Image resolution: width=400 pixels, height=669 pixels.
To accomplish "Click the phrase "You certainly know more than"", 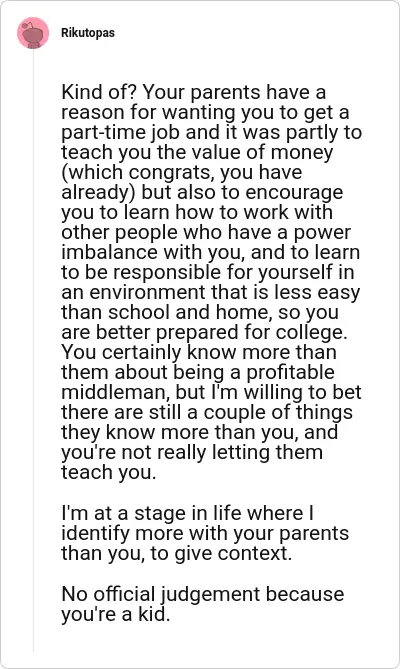I will click(x=199, y=352).
